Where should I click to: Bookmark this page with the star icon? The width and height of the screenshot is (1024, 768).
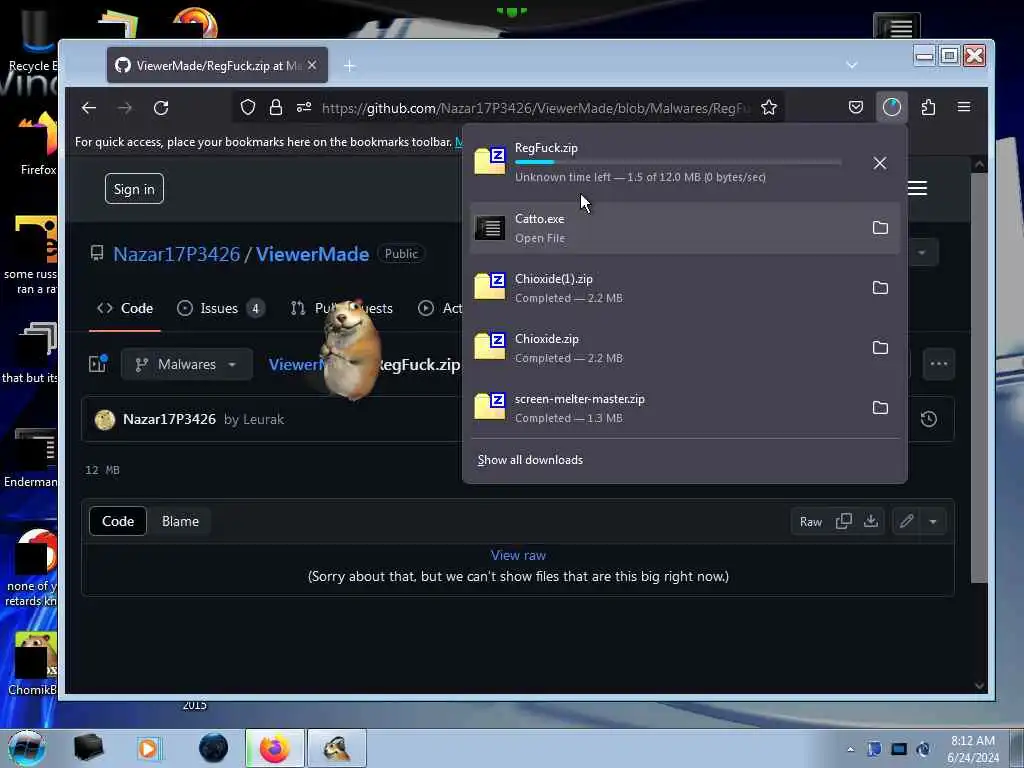coord(769,107)
